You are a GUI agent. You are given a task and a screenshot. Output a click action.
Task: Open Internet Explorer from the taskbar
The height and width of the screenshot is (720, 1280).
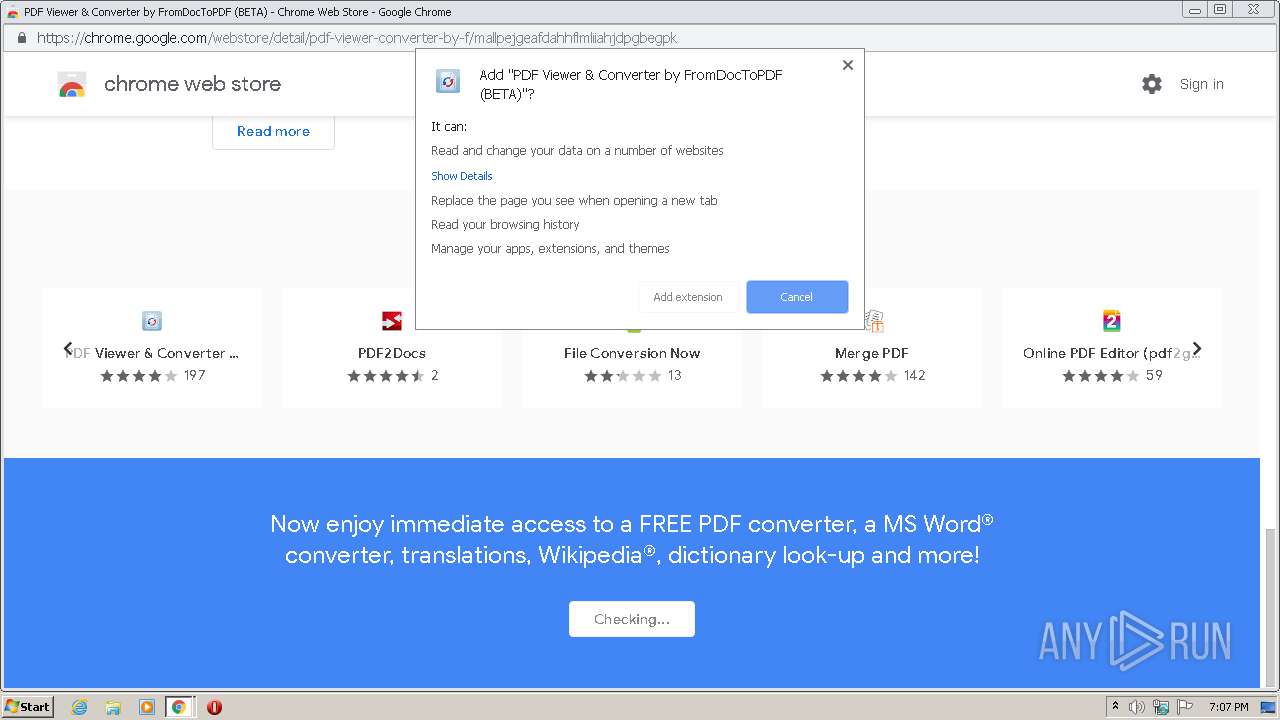pos(80,707)
